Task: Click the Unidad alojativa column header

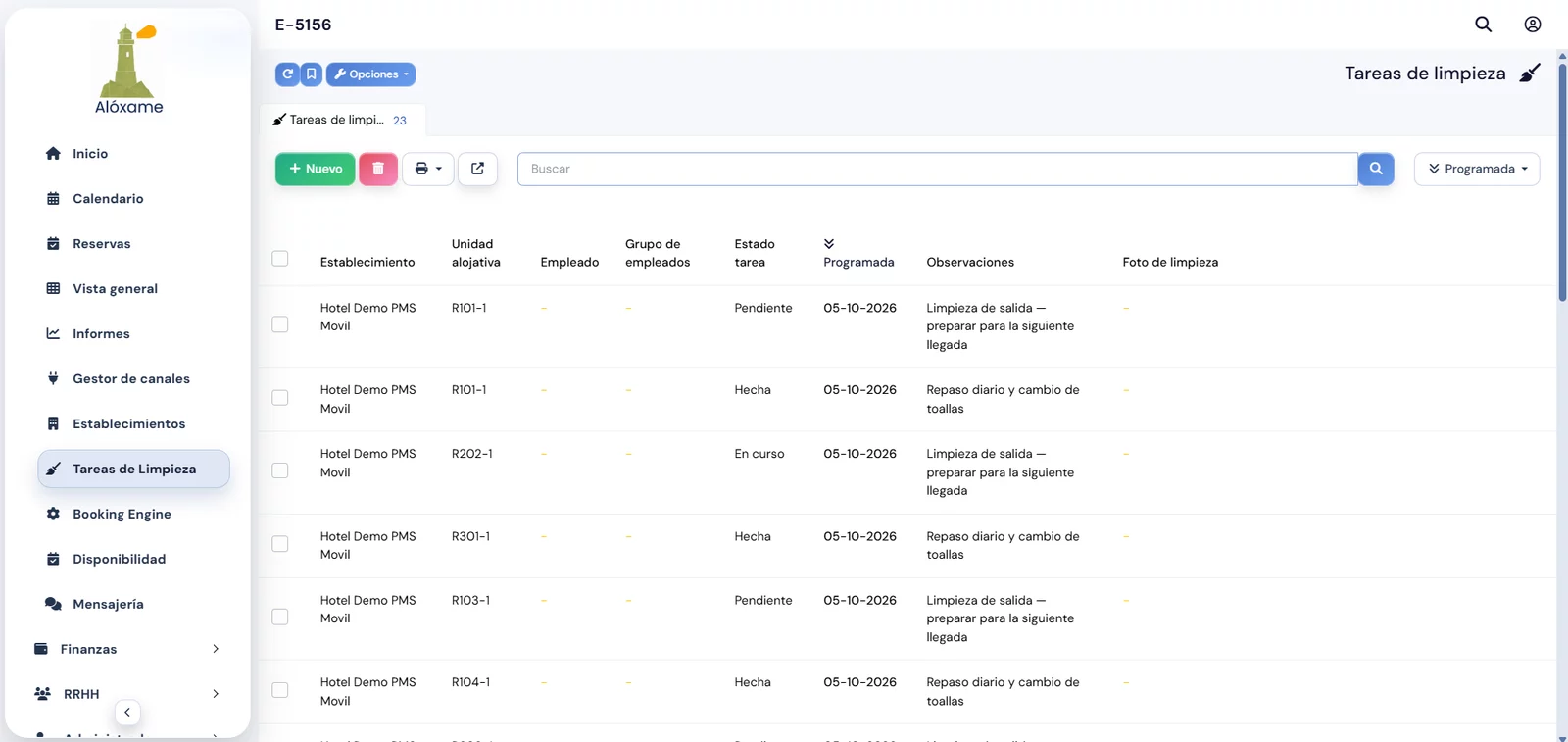Action: (476, 253)
